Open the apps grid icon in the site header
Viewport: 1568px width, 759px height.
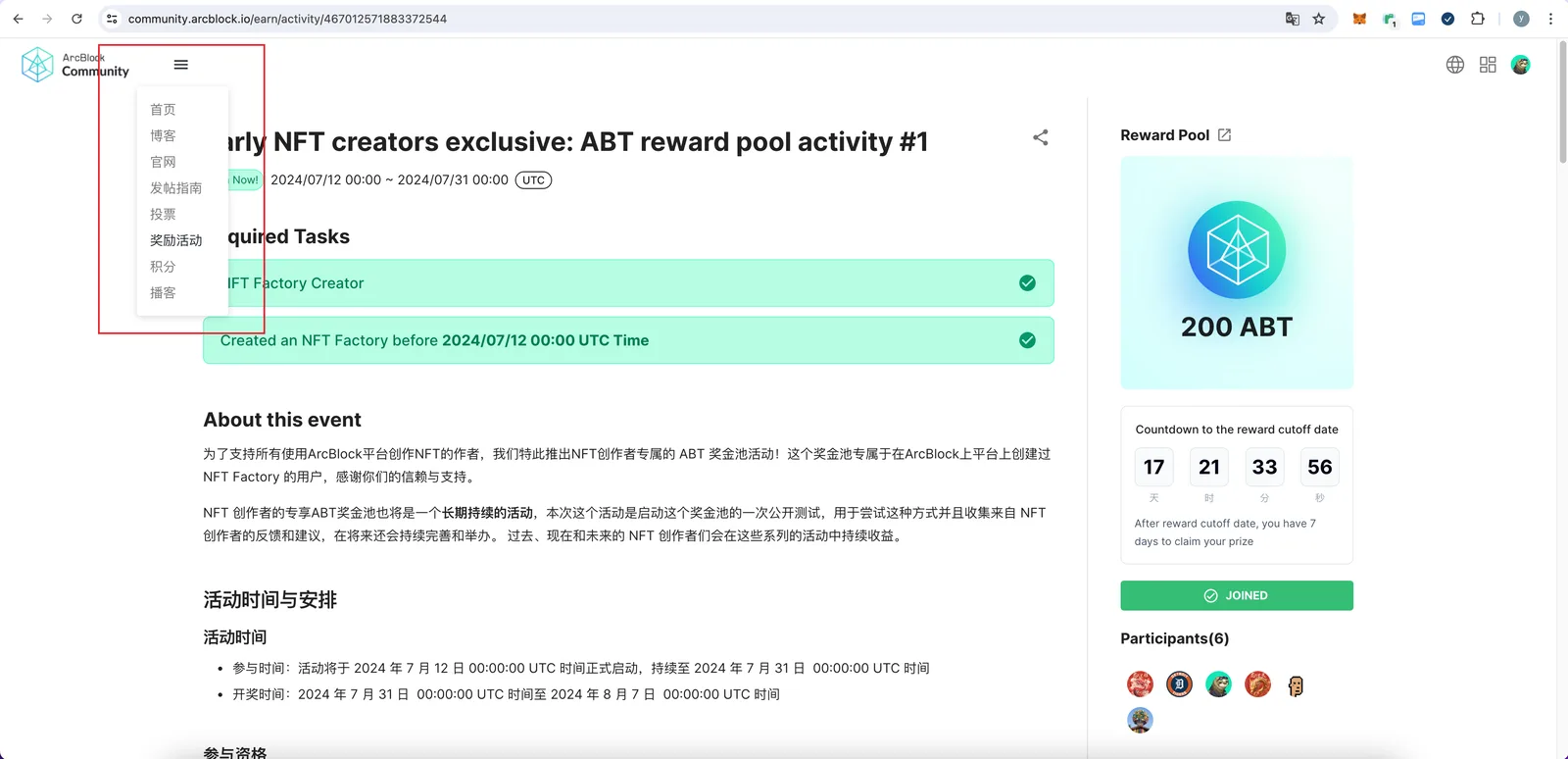click(x=1488, y=65)
